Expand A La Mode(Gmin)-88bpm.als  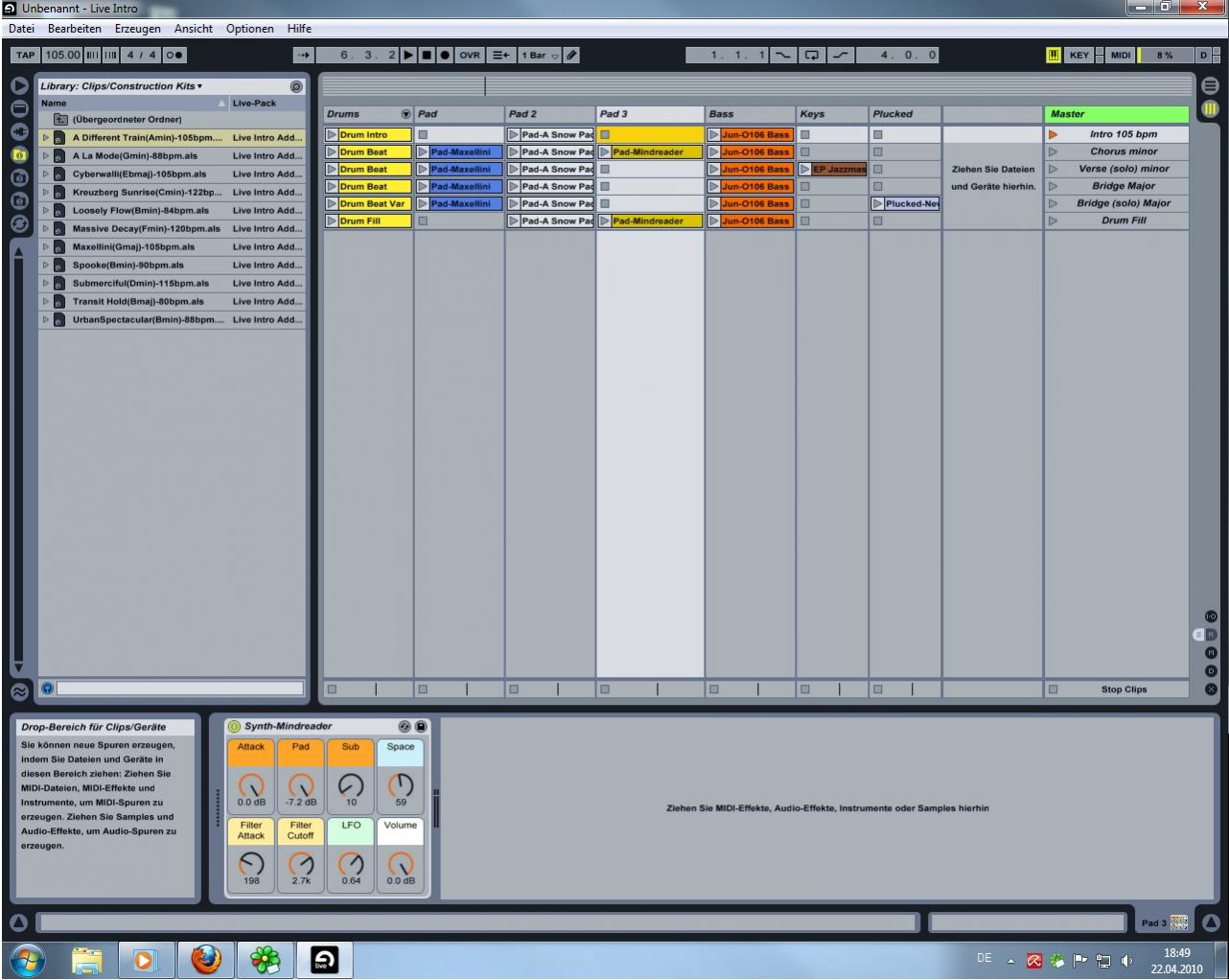tap(45, 156)
